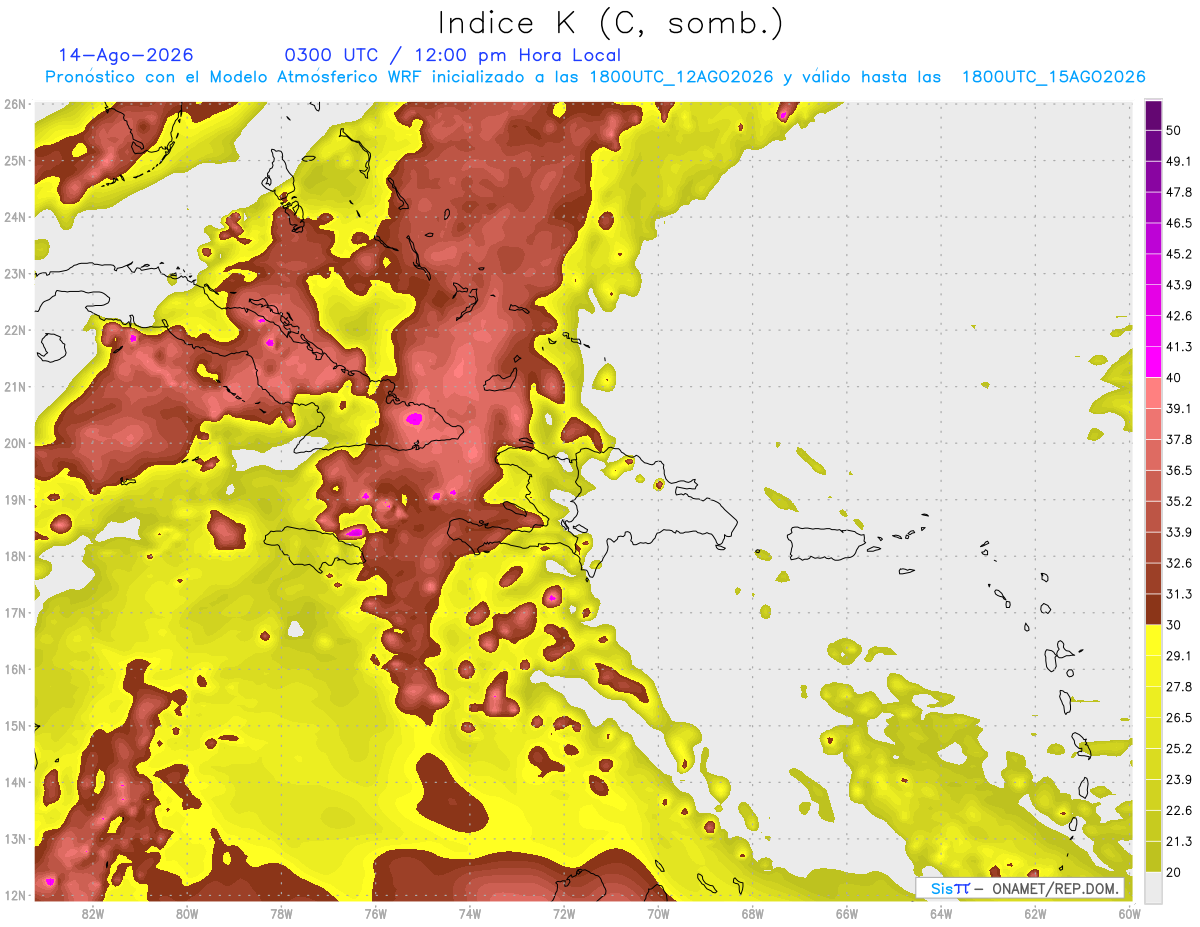Click the colorbar value "47.8"
Image resolution: width=1200 pixels, height=927 pixels.
1180,192
